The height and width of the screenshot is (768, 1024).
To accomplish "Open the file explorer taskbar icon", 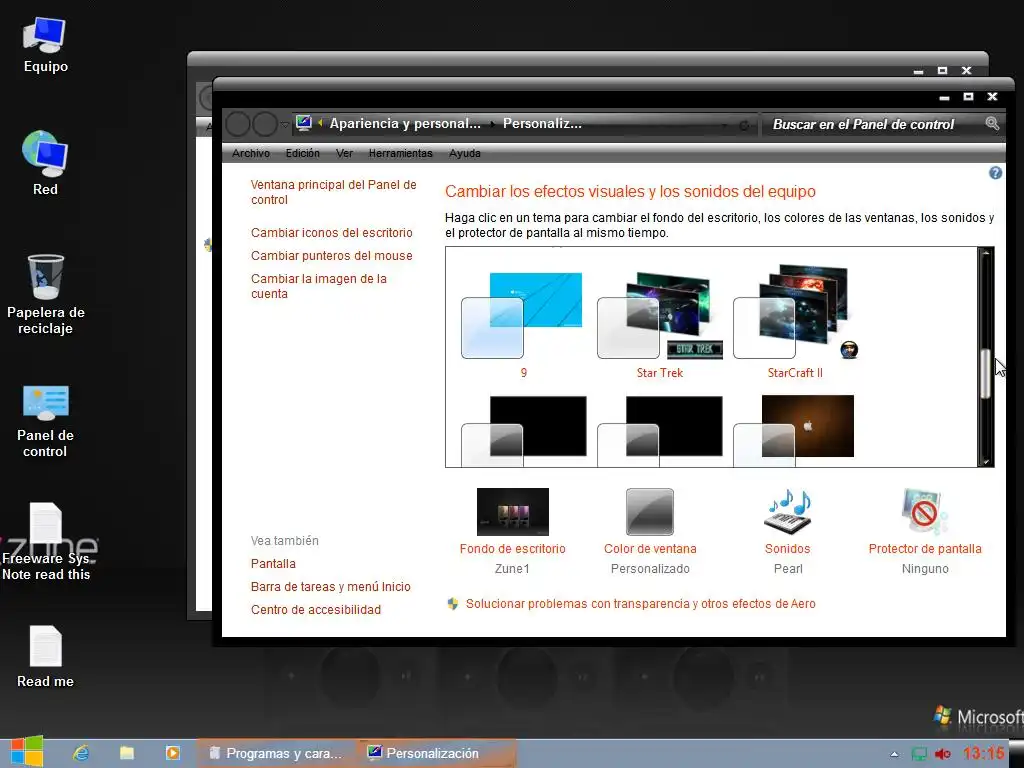I will click(x=127, y=753).
